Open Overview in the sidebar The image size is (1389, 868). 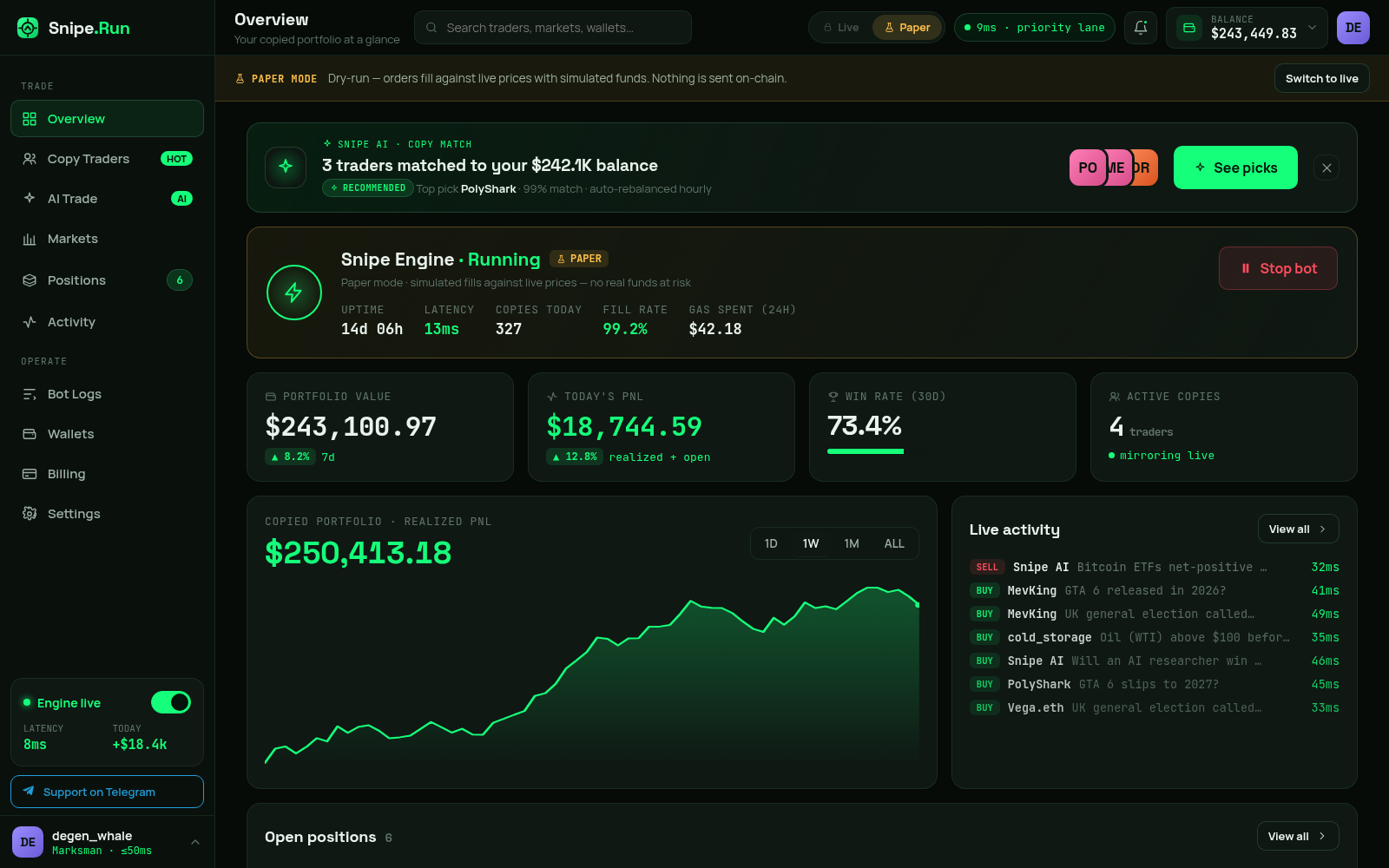tap(108, 119)
